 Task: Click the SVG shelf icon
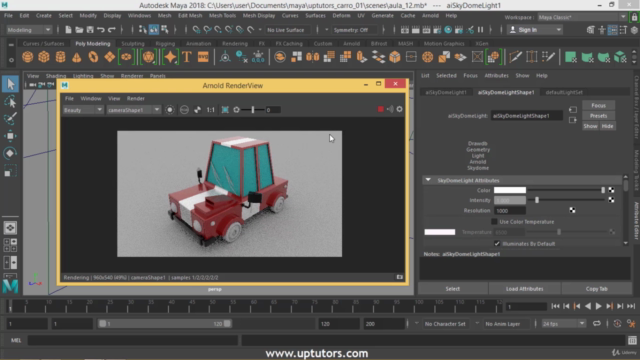[x=203, y=57]
